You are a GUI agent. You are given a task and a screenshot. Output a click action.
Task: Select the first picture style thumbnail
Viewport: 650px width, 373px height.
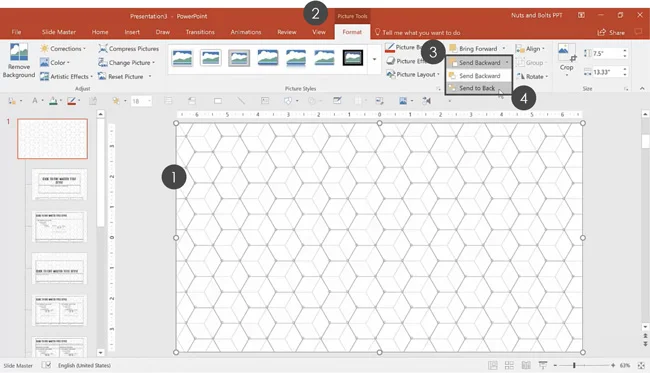pyautogui.click(x=182, y=58)
